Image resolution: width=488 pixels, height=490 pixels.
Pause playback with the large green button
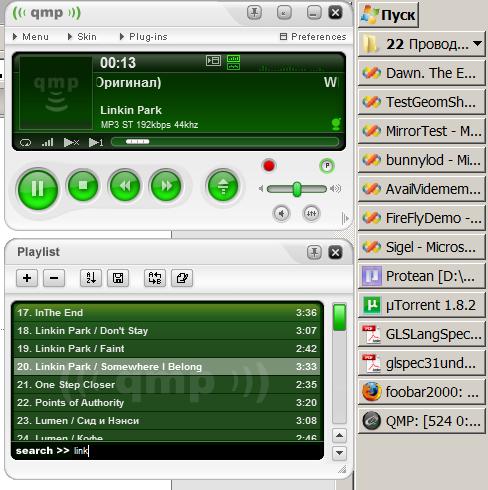pos(38,189)
